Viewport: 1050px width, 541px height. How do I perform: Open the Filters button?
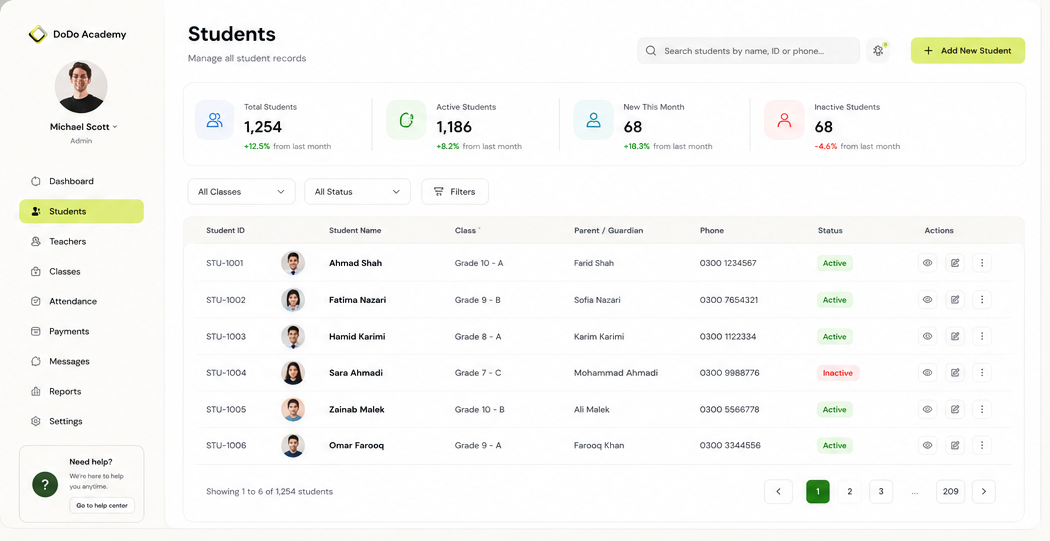tap(455, 191)
